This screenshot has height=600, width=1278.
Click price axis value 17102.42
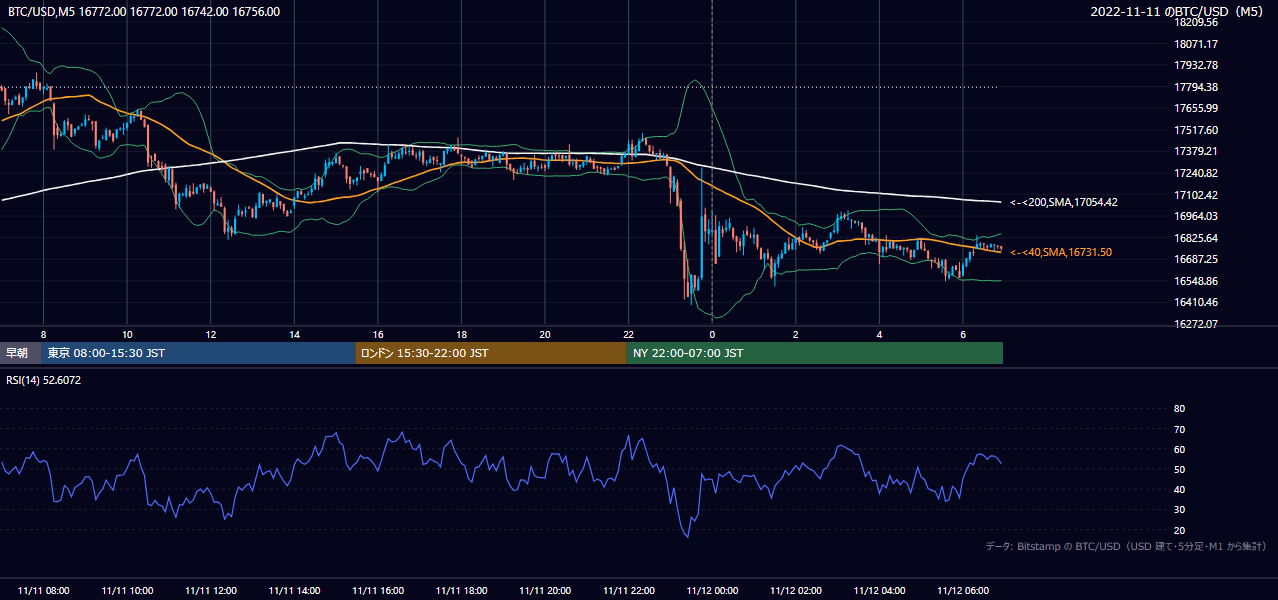click(1196, 195)
